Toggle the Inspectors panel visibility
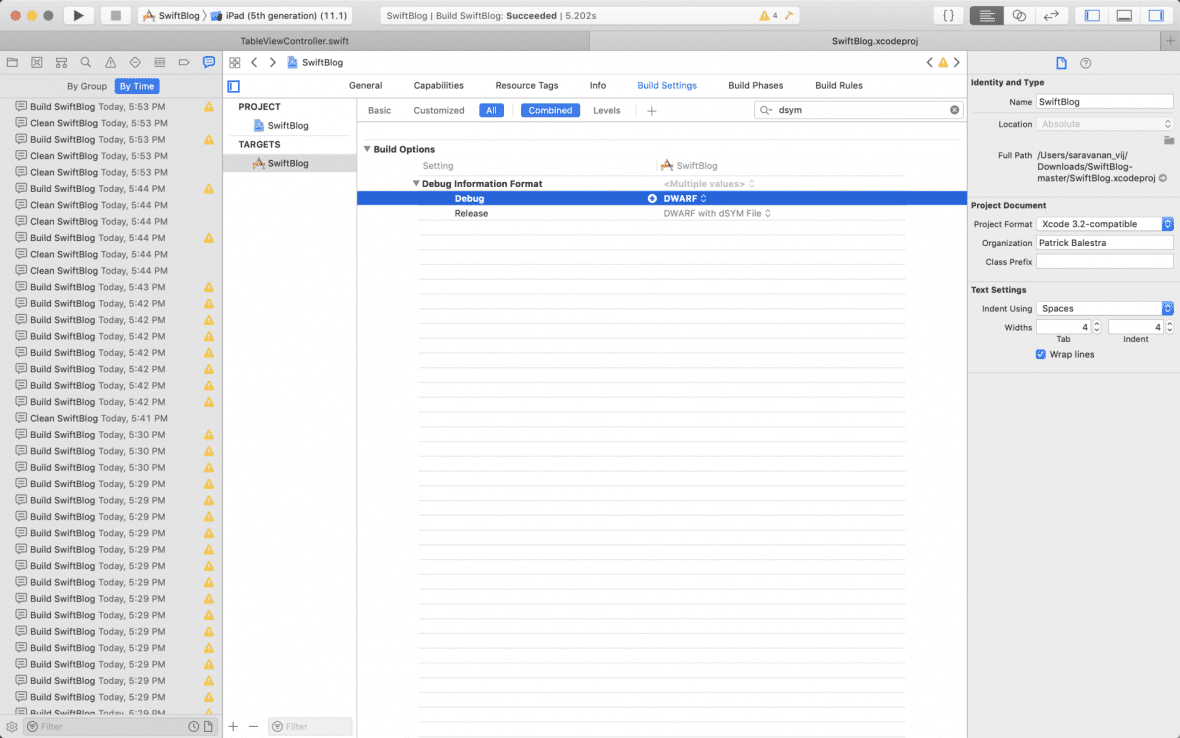1180x738 pixels. pyautogui.click(x=1156, y=15)
